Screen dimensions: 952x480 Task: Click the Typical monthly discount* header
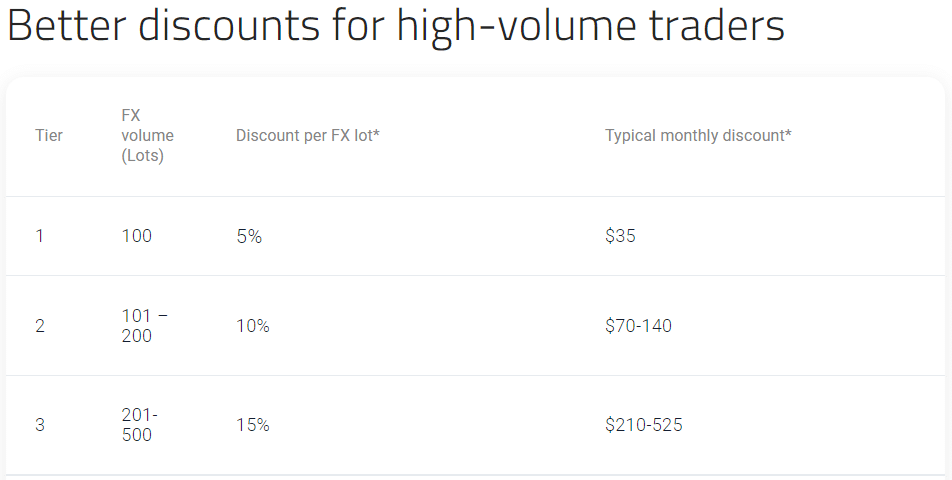pyautogui.click(x=698, y=135)
